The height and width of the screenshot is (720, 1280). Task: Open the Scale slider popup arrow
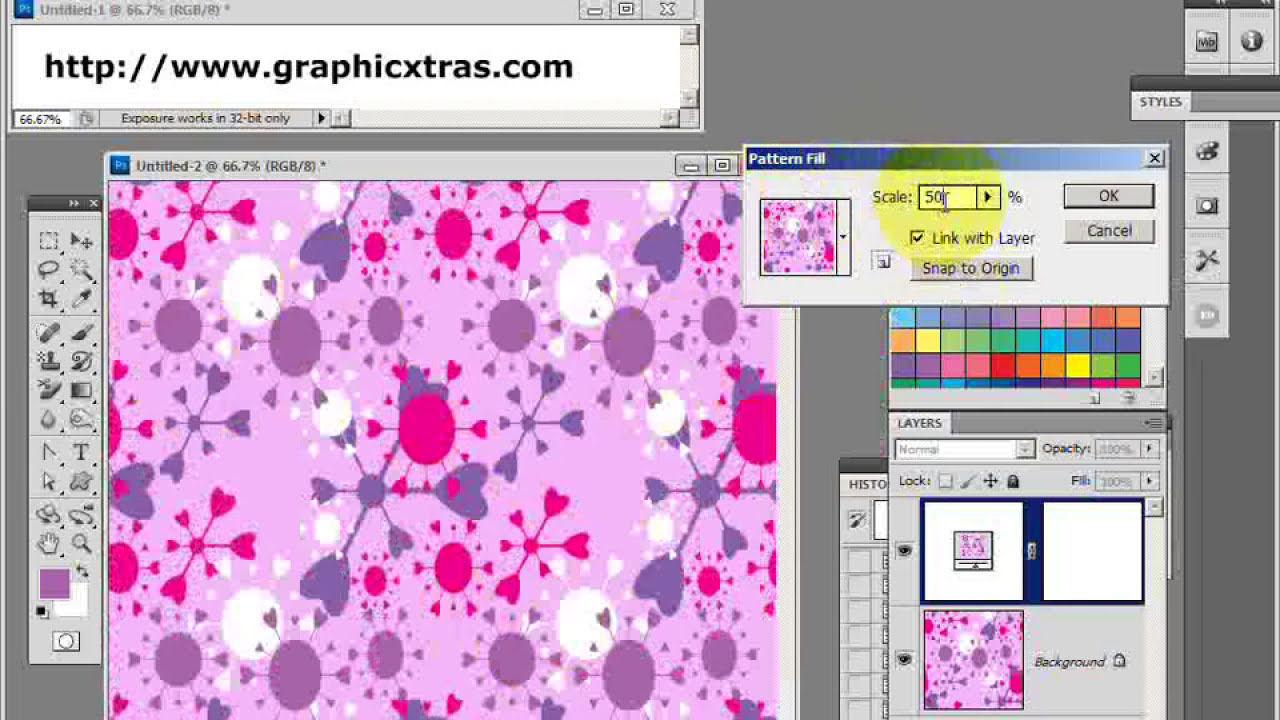987,197
